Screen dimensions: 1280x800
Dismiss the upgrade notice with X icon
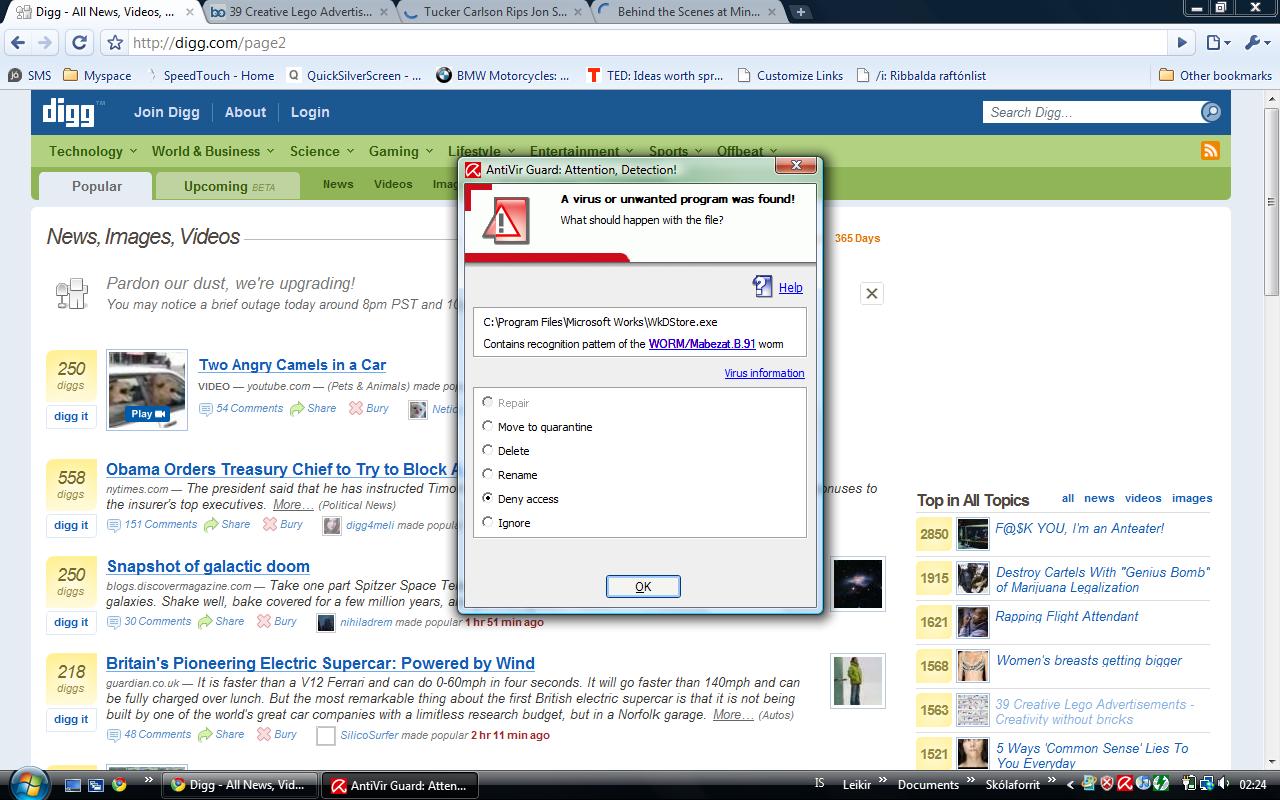872,293
